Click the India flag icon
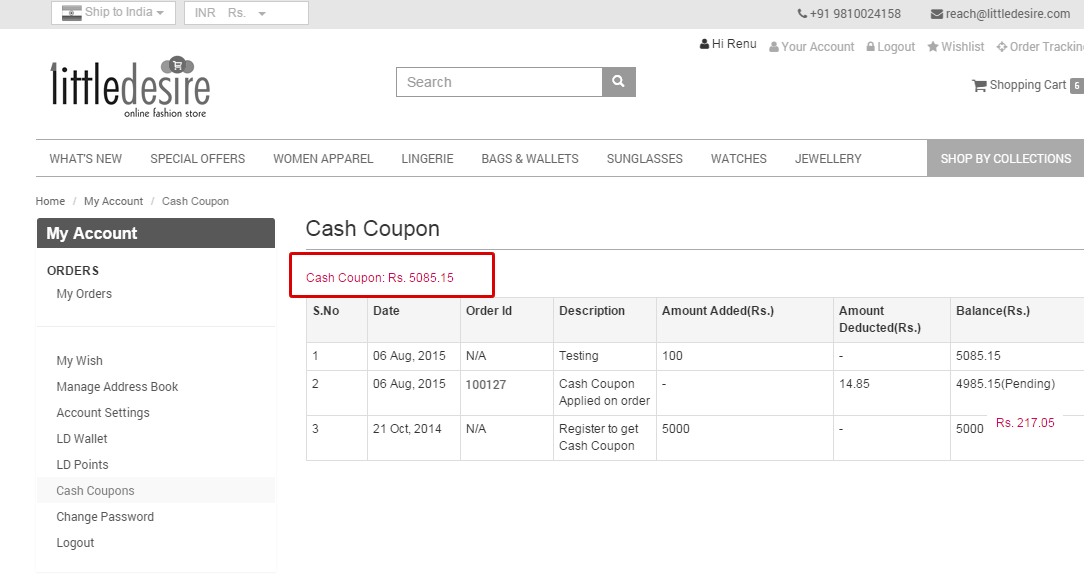The image size is (1084, 576). 71,12
